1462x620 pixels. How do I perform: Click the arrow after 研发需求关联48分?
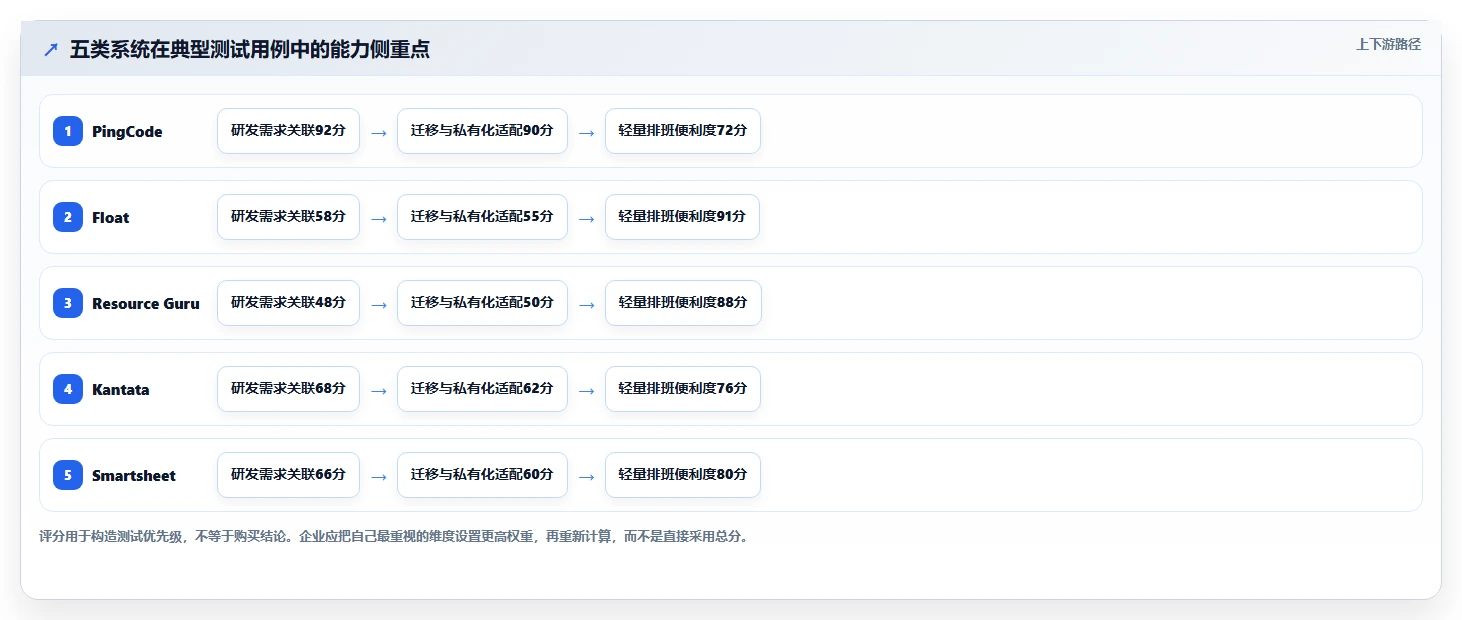[x=378, y=305]
